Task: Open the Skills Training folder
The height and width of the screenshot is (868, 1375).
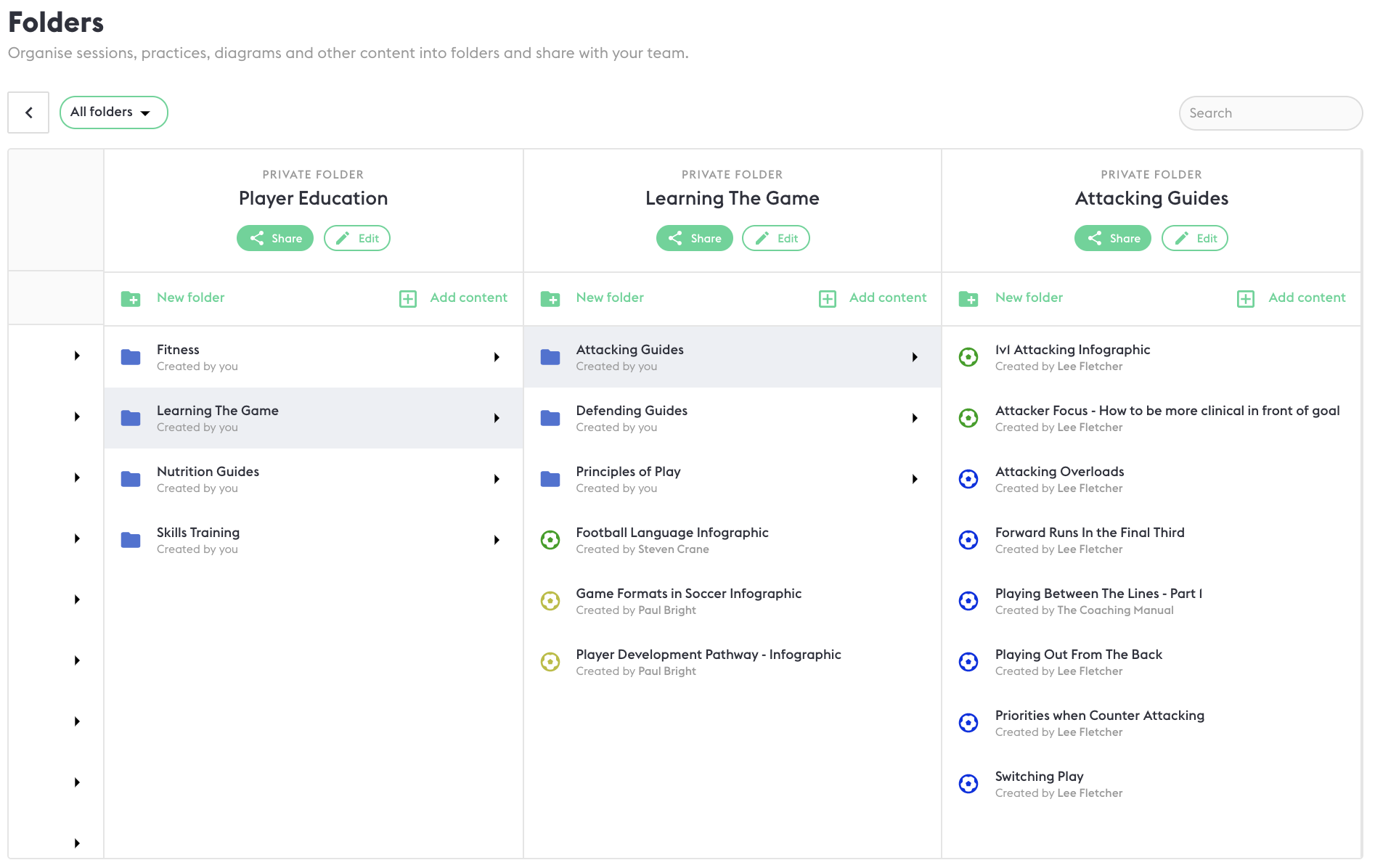Action: click(198, 540)
